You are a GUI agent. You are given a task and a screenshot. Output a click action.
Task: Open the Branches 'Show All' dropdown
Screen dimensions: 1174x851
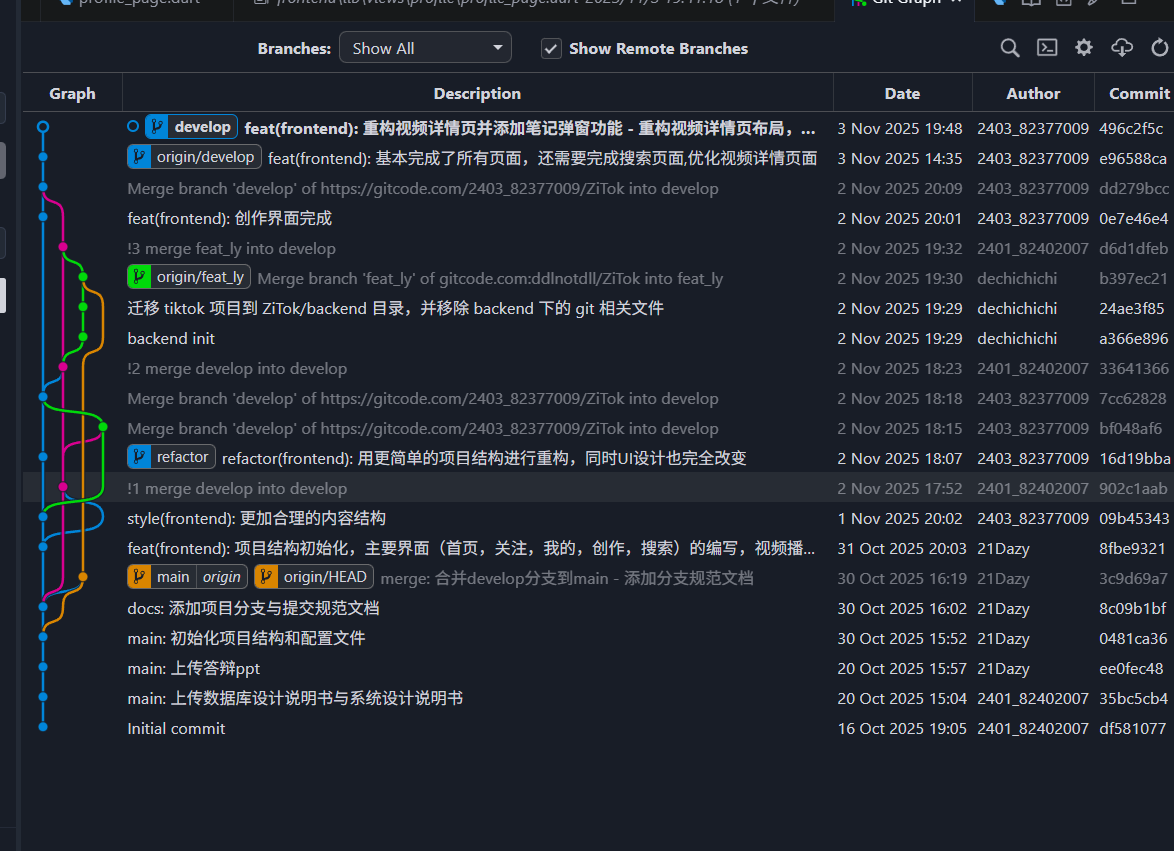[425, 48]
